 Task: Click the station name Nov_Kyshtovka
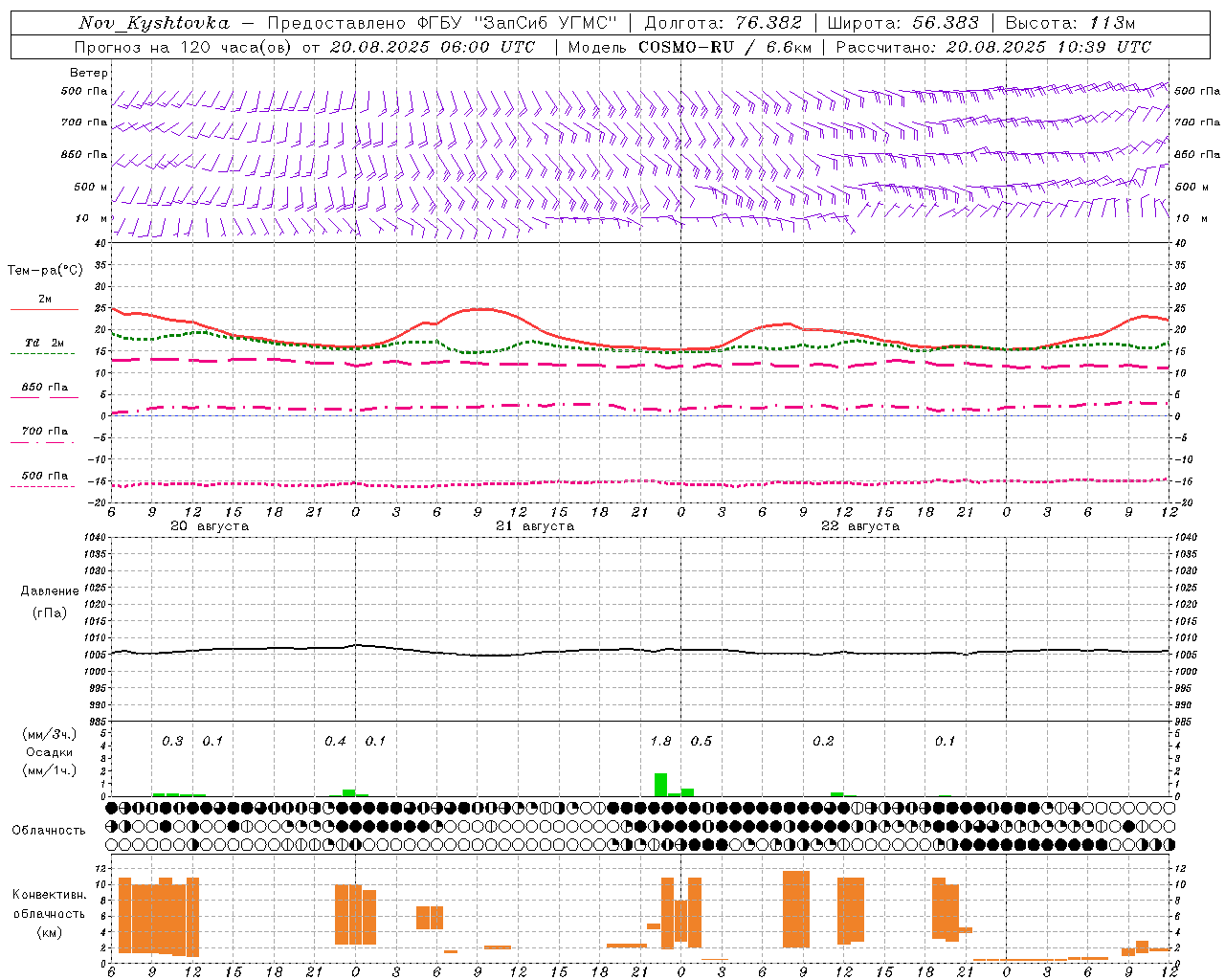pos(154,23)
